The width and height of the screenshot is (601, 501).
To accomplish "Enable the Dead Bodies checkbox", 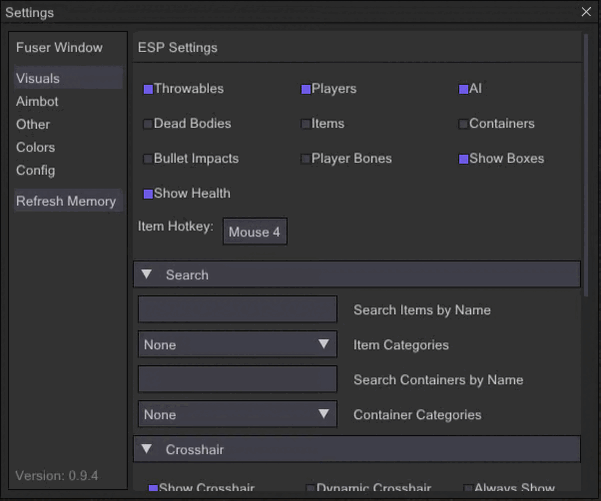I will click(148, 124).
